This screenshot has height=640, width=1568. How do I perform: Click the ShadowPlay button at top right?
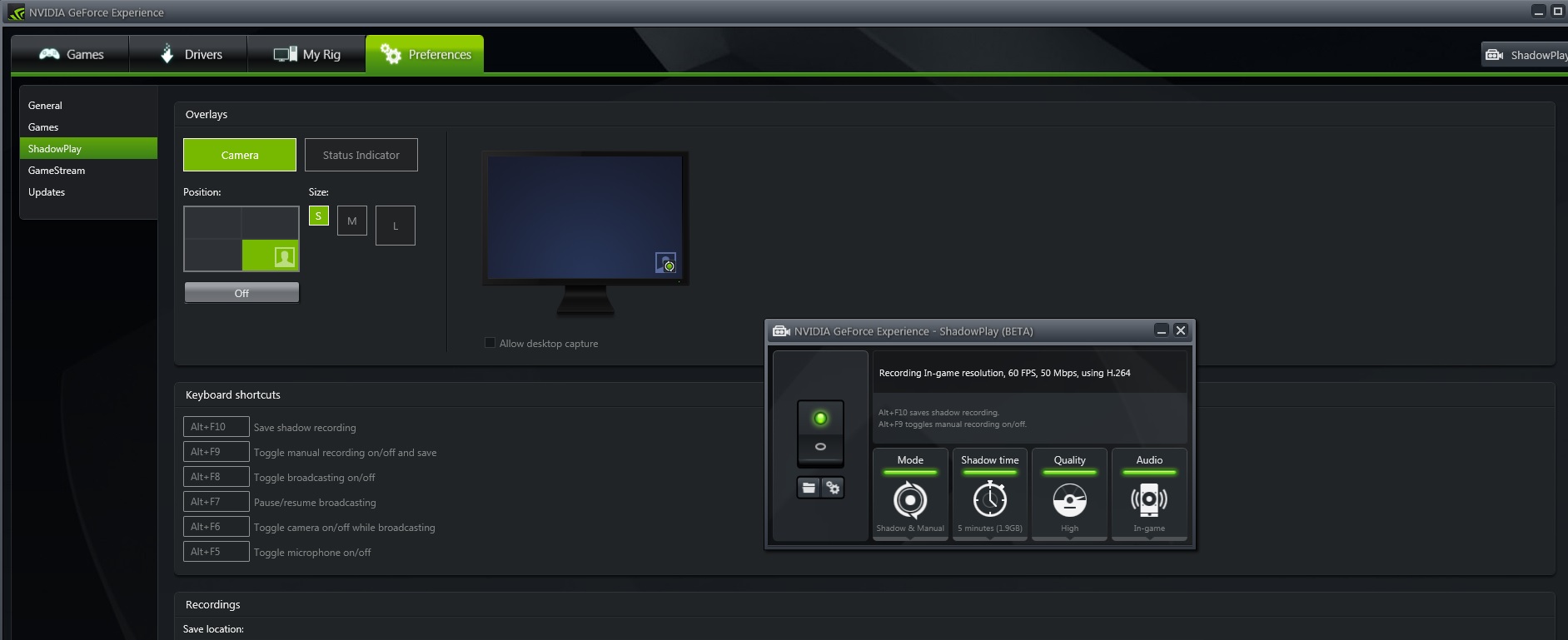click(x=1526, y=55)
